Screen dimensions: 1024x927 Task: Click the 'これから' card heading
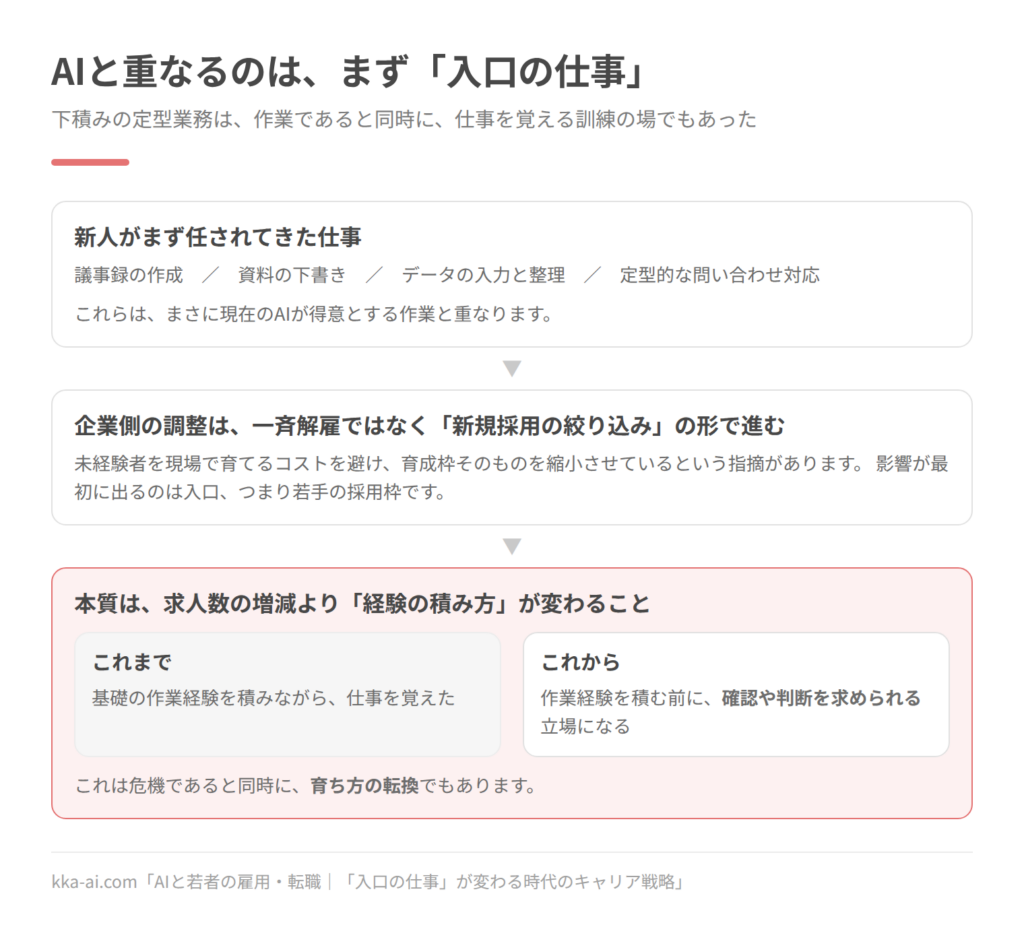581,662
